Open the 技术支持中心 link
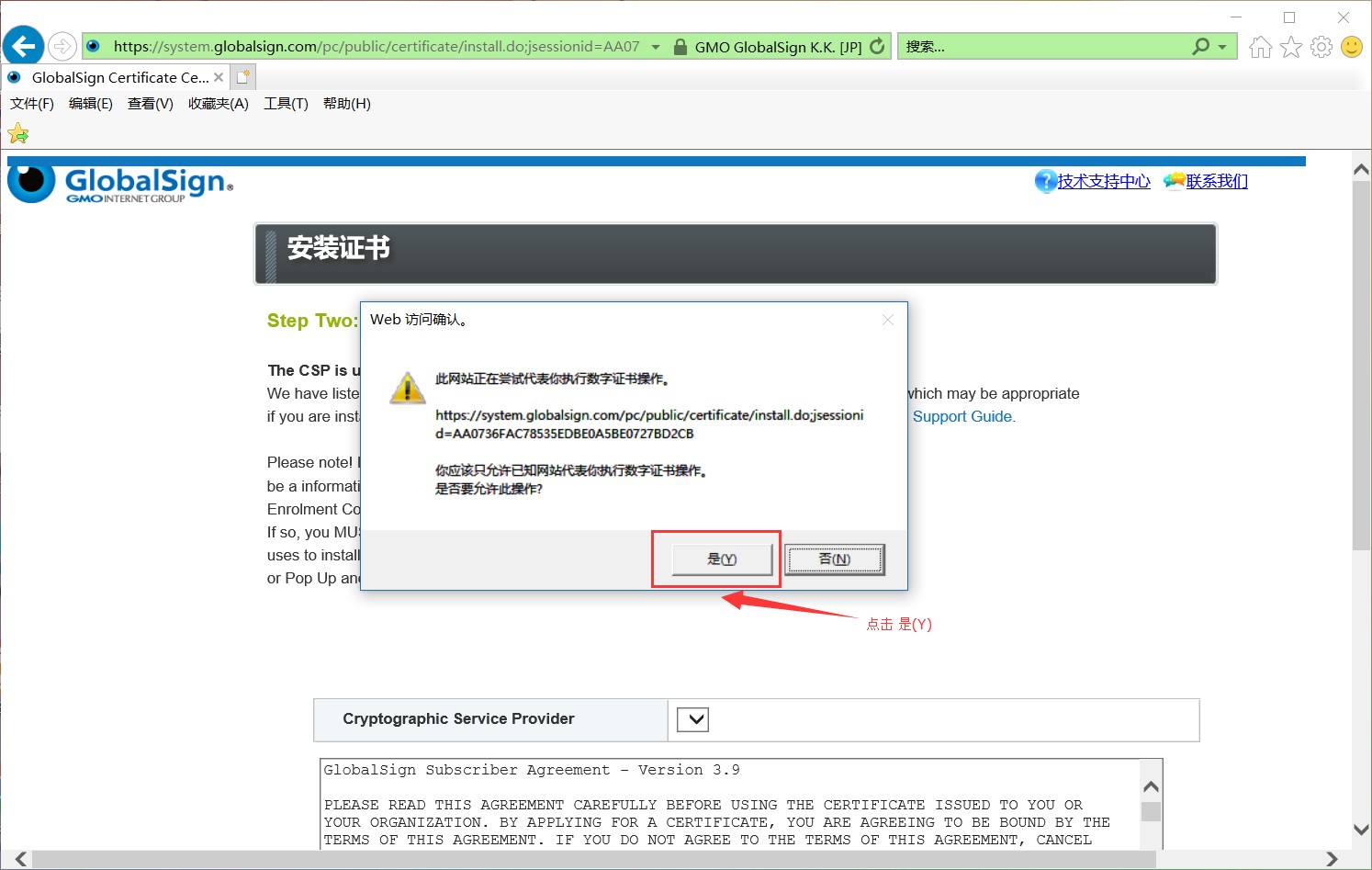 (1104, 181)
